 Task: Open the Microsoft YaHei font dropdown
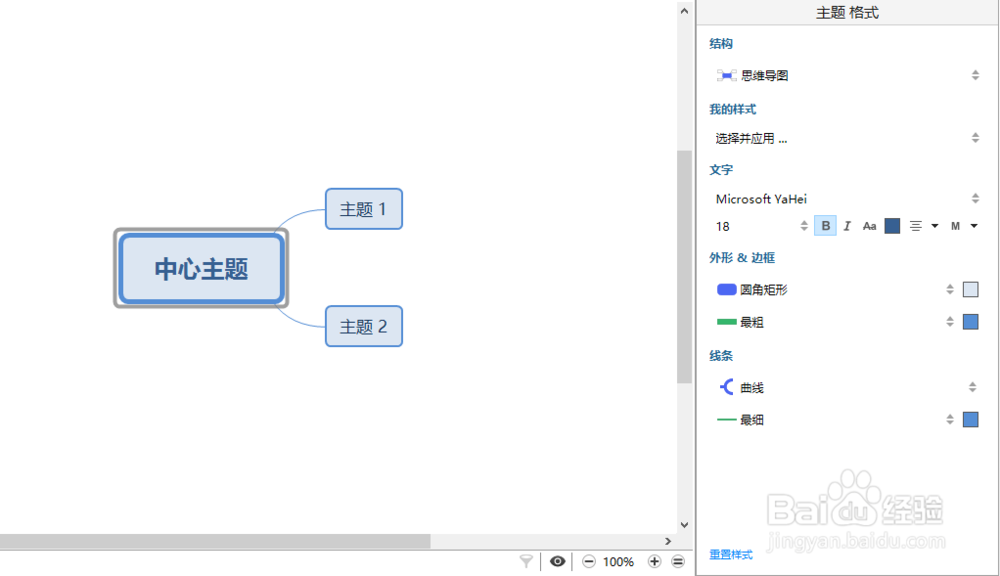[847, 199]
